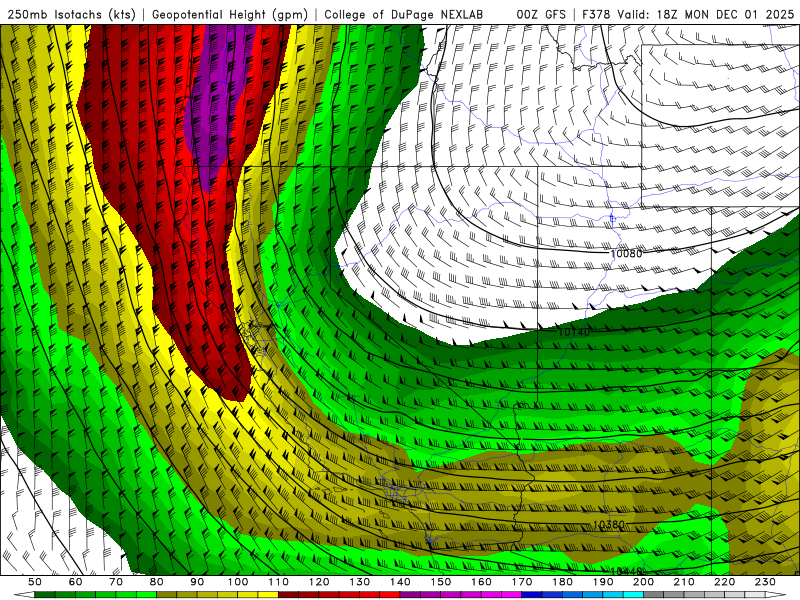800x600 pixels.
Task: Click the 70 value on the color scale
Action: tap(116, 582)
